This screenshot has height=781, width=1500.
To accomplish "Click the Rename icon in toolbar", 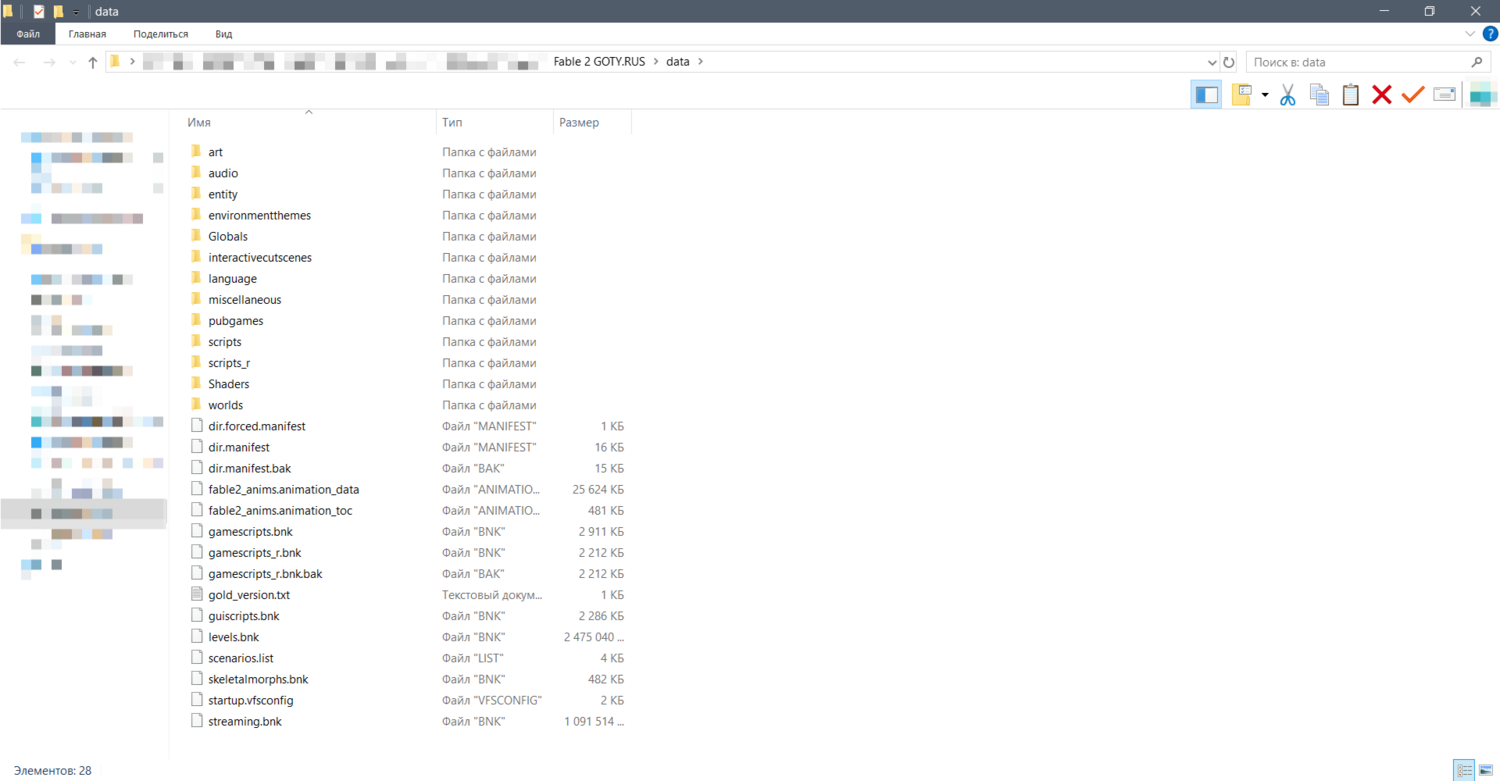I will (1444, 95).
